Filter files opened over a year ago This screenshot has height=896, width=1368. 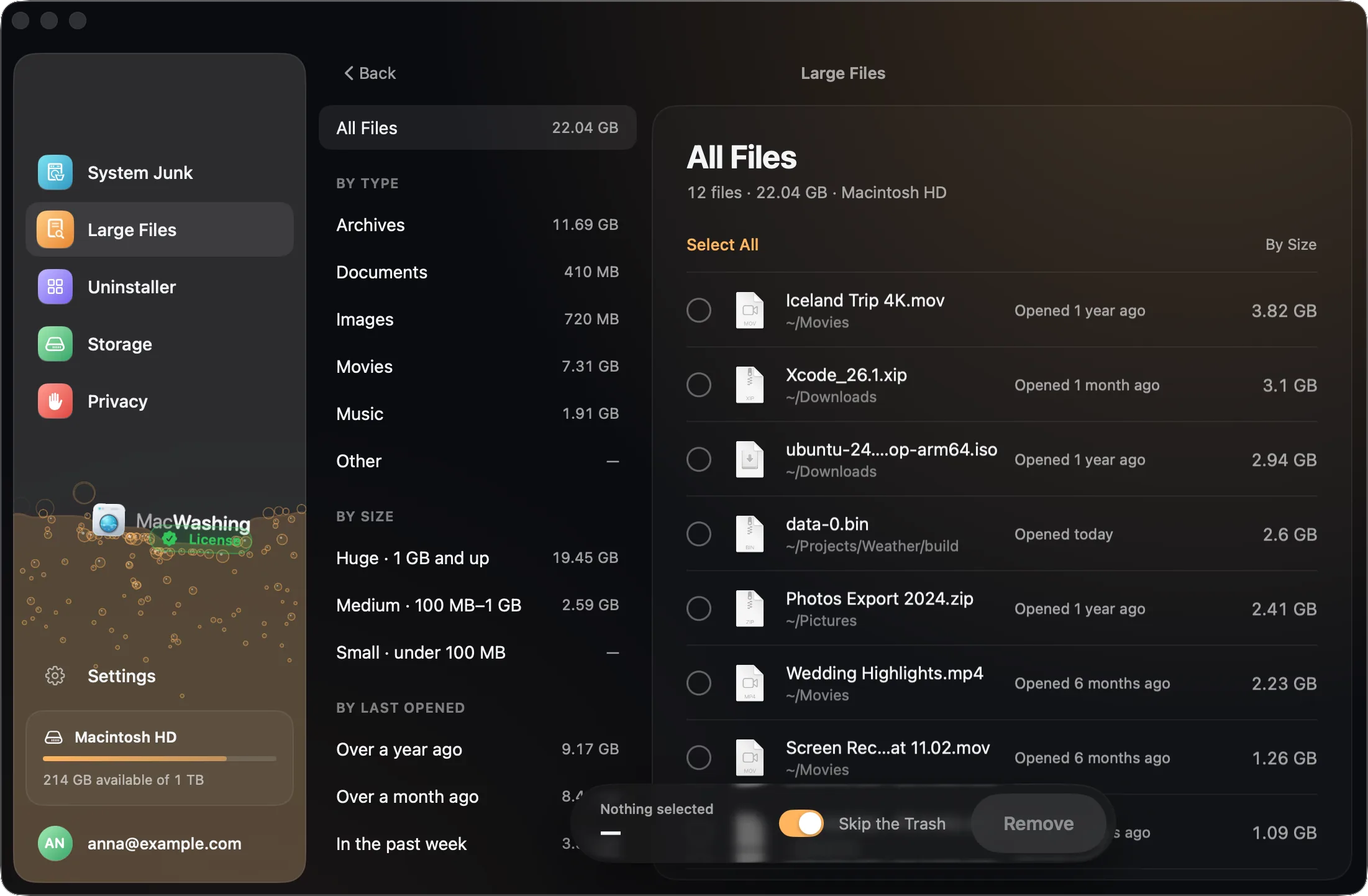click(477, 749)
